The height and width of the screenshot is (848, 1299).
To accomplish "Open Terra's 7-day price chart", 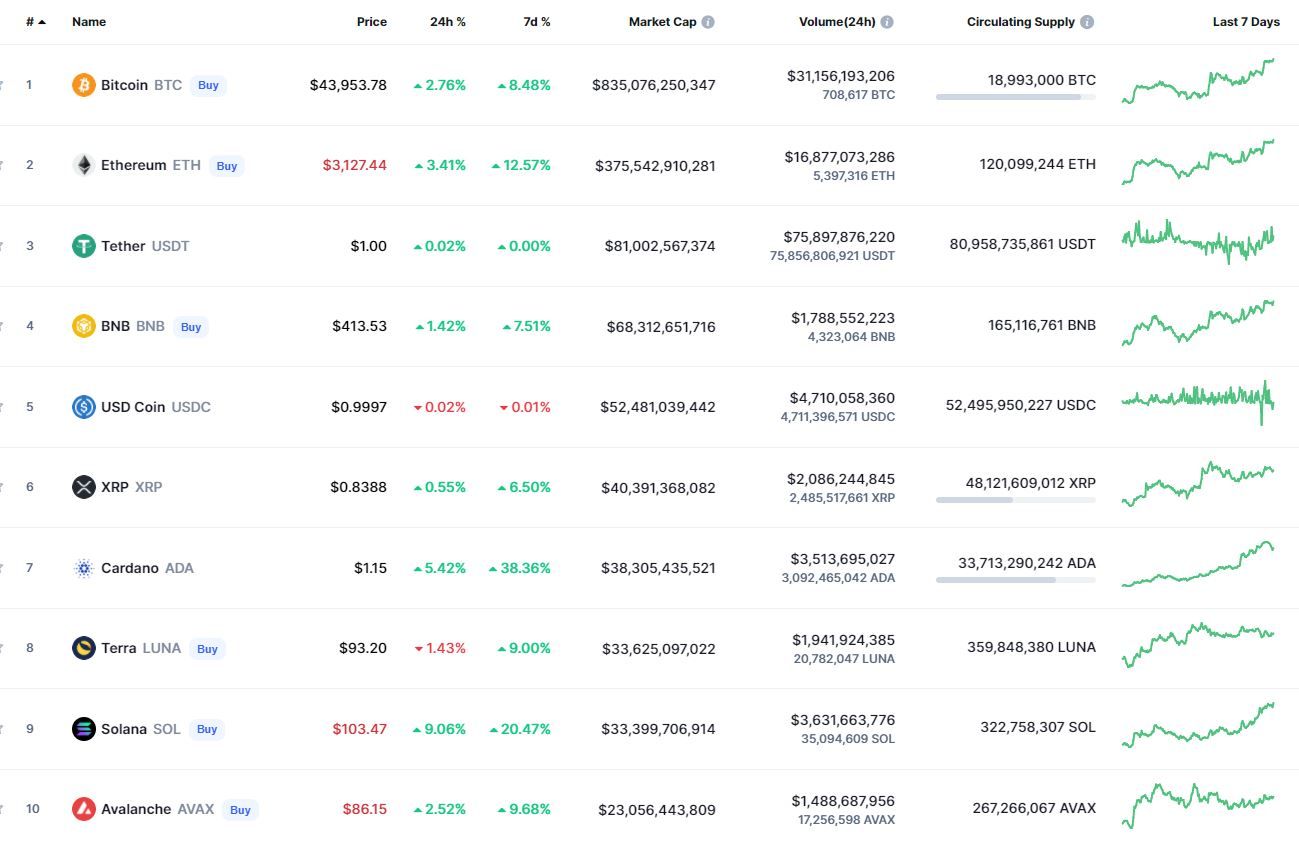I will click(1198, 645).
